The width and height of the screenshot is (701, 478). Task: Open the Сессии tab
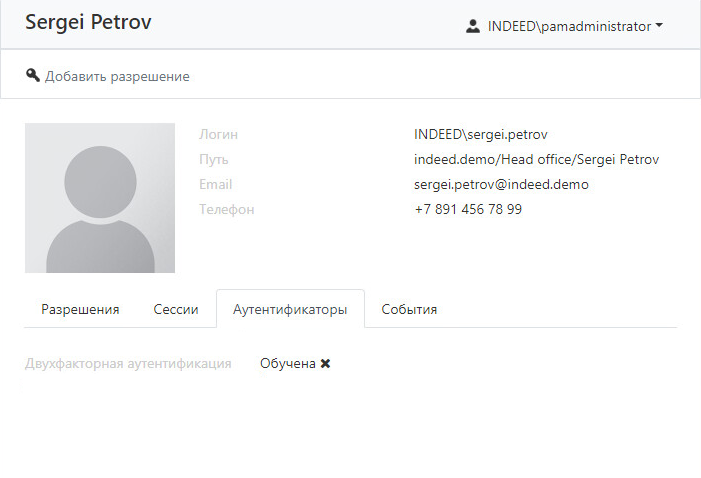[175, 309]
